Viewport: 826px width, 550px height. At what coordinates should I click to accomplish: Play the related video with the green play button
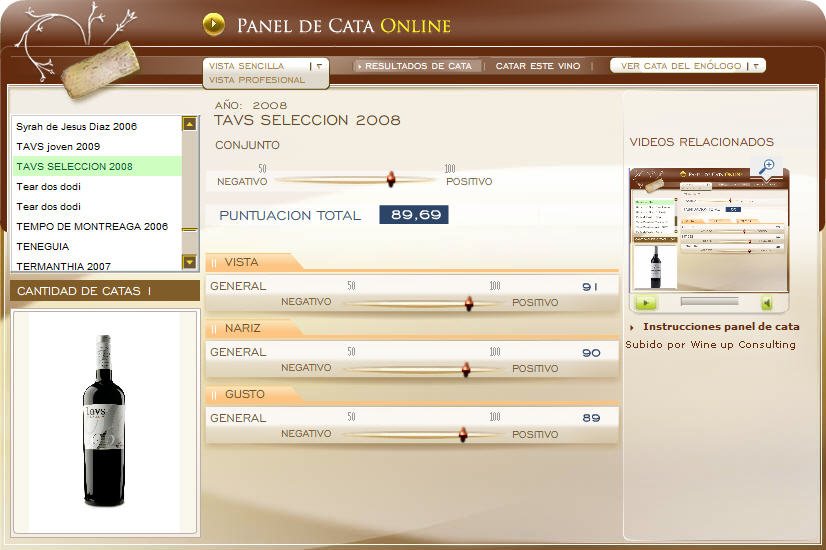point(646,302)
